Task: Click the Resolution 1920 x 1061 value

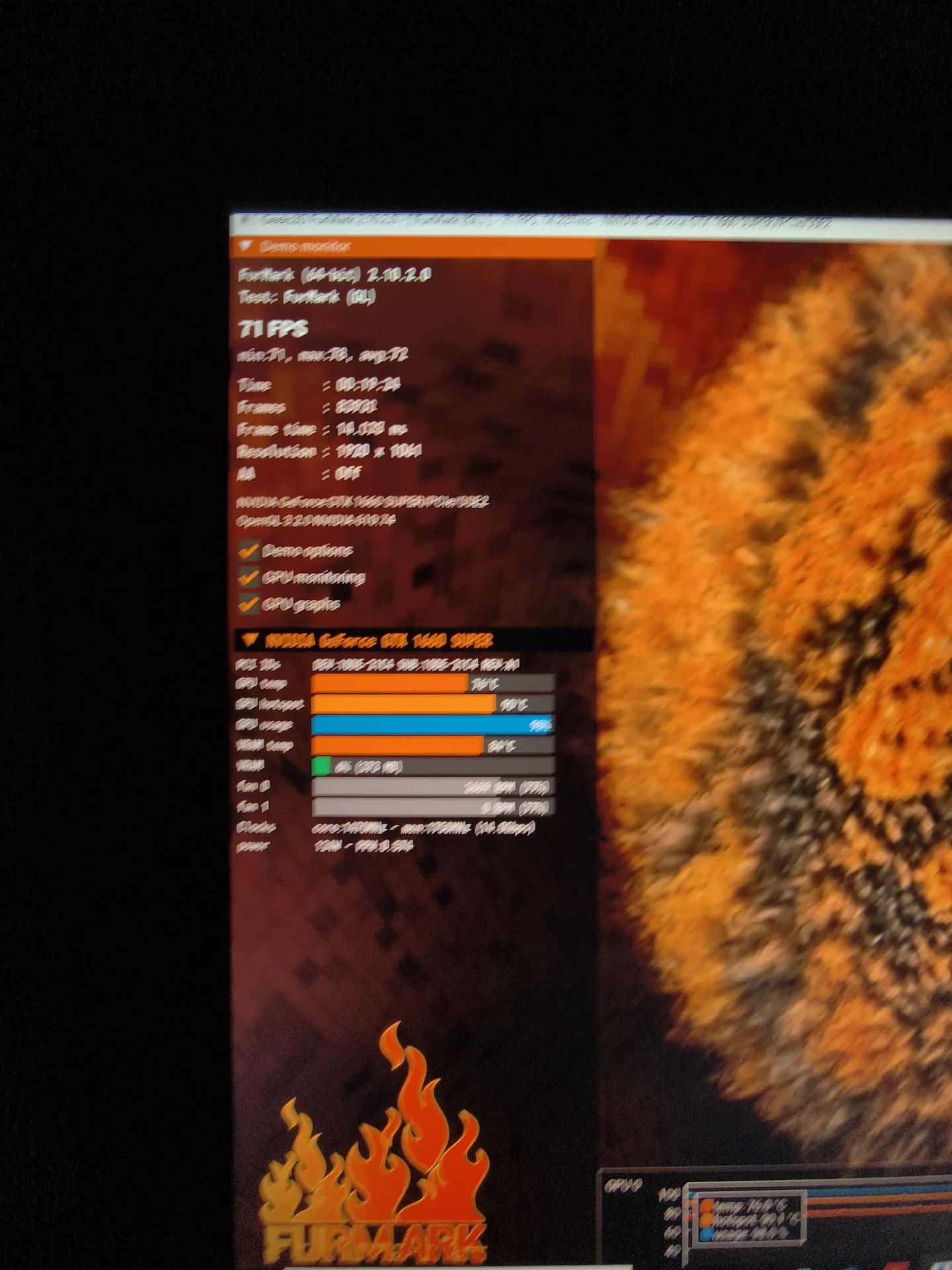Action: pos(378,451)
